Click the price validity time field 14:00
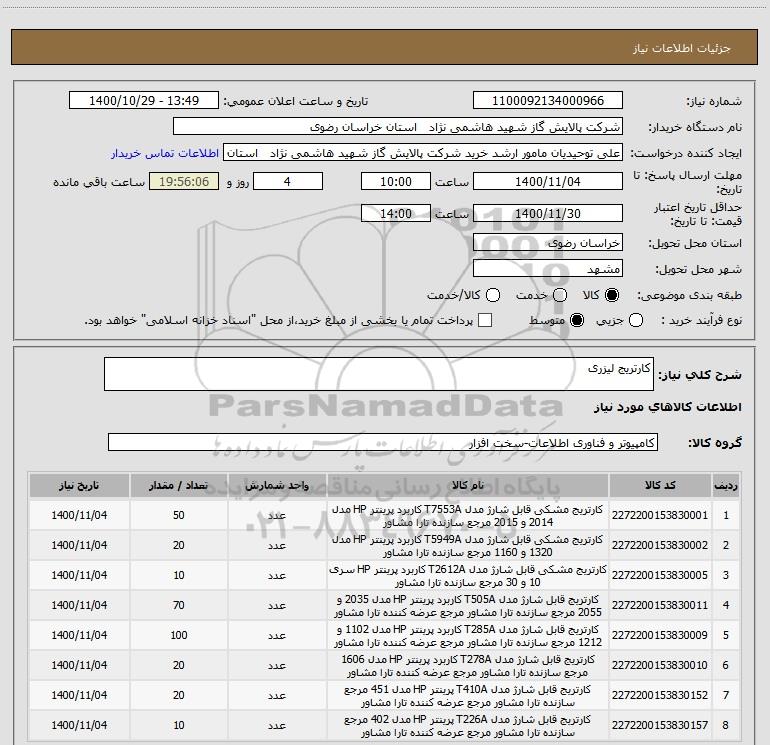This screenshot has height=745, width=770. (396, 214)
